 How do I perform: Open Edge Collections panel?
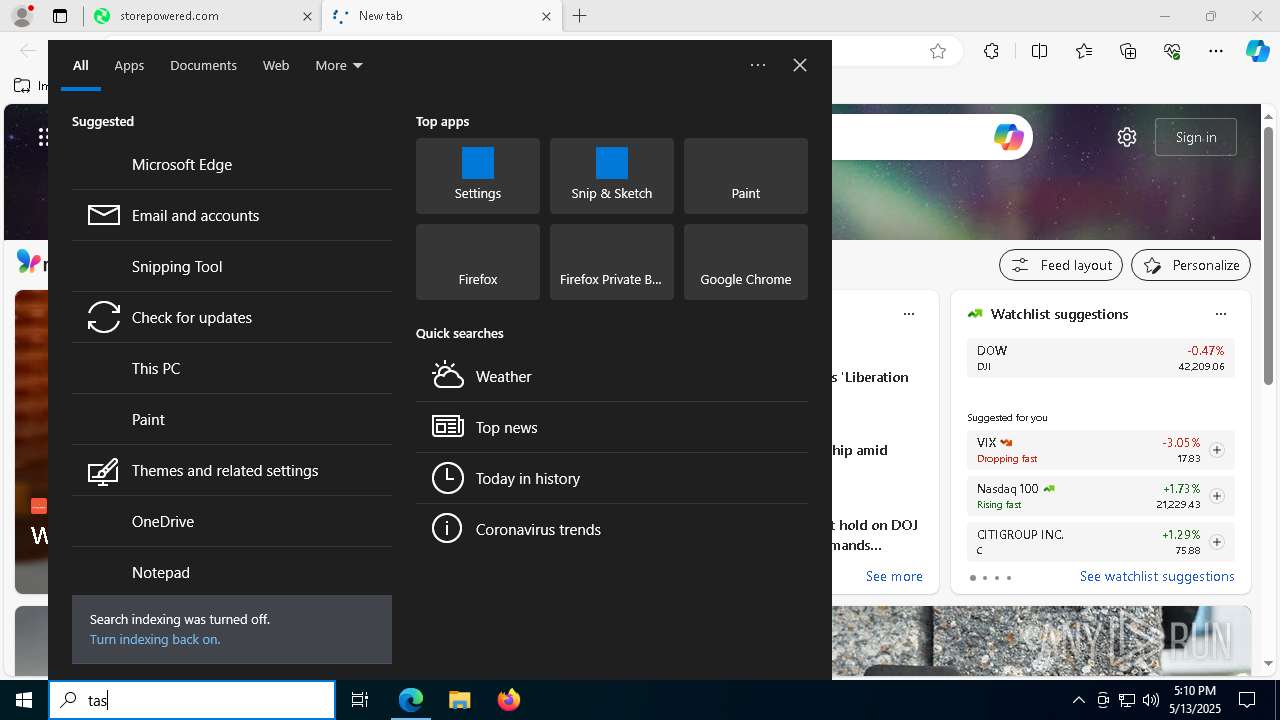[x=1128, y=51]
